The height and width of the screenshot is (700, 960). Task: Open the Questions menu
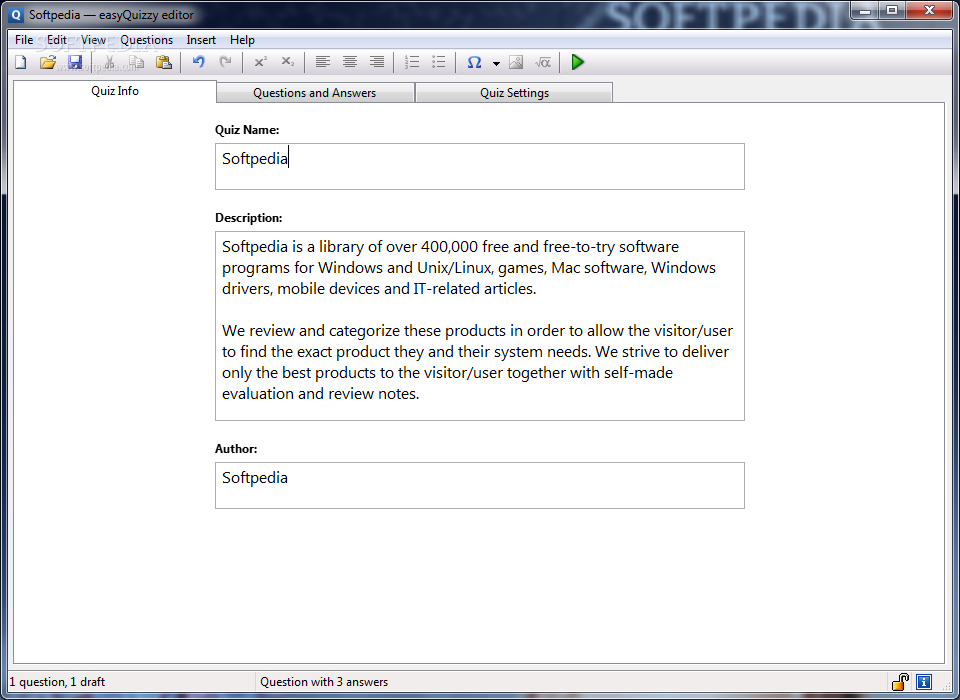tap(146, 40)
